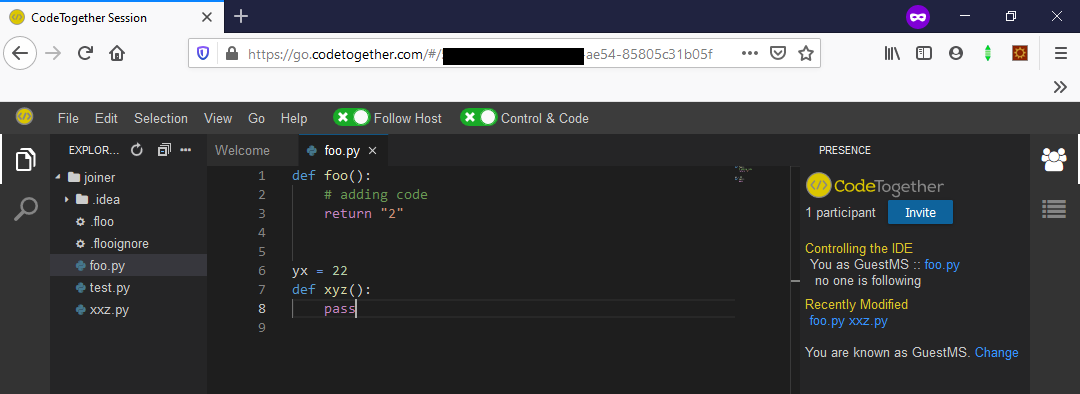This screenshot has height=394, width=1080.
Task: Click the tracking protection shield icon
Action: 203,53
